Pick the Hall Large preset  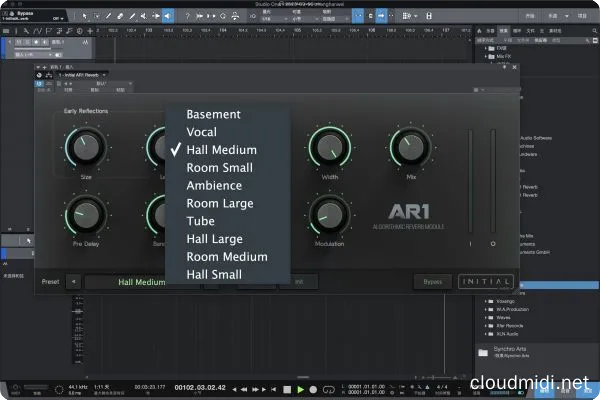click(214, 239)
